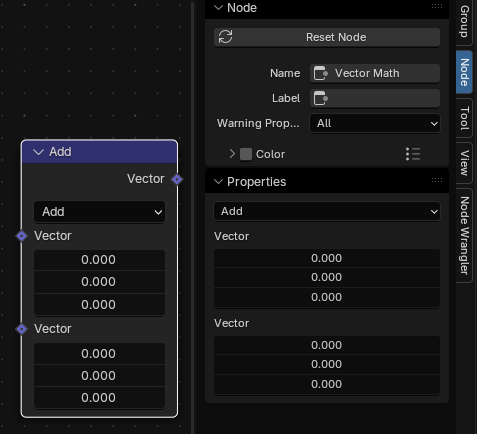Viewport: 477px width, 434px height.
Task: Switch to the Tool sidebar tab
Action: [x=464, y=118]
